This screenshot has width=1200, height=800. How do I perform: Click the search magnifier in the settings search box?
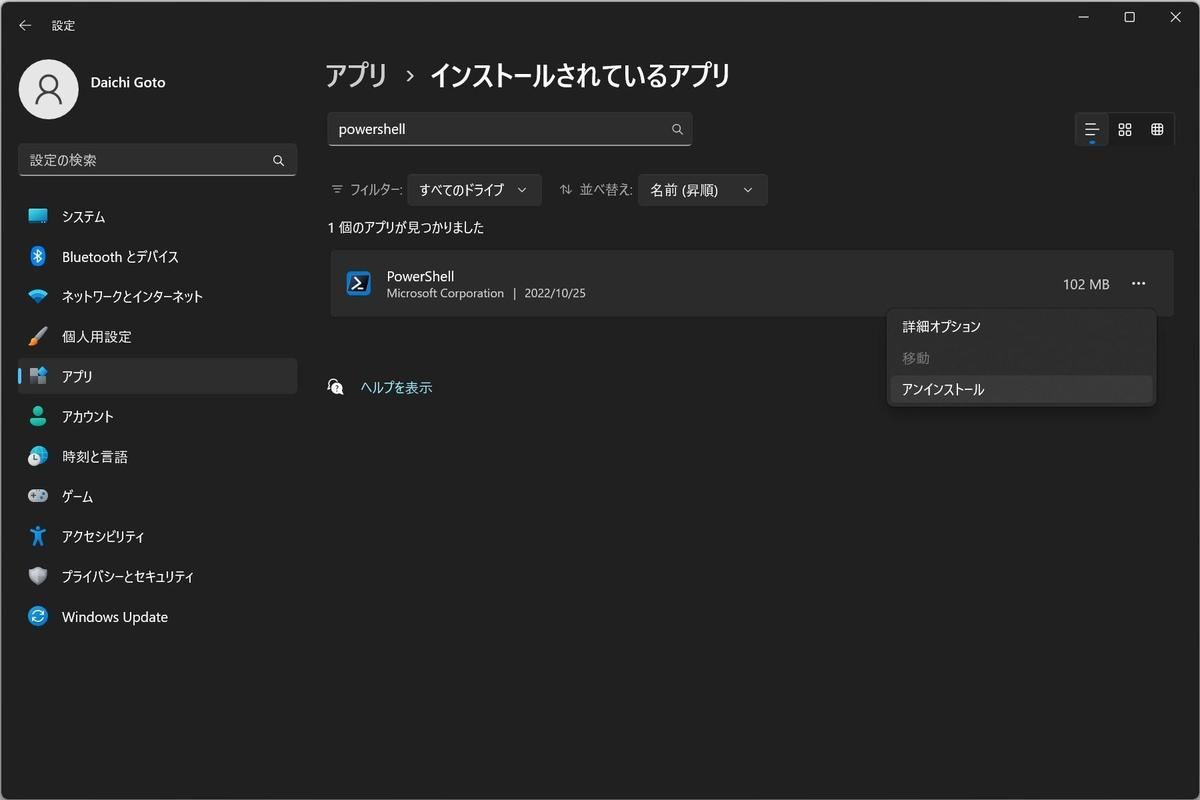click(279, 160)
